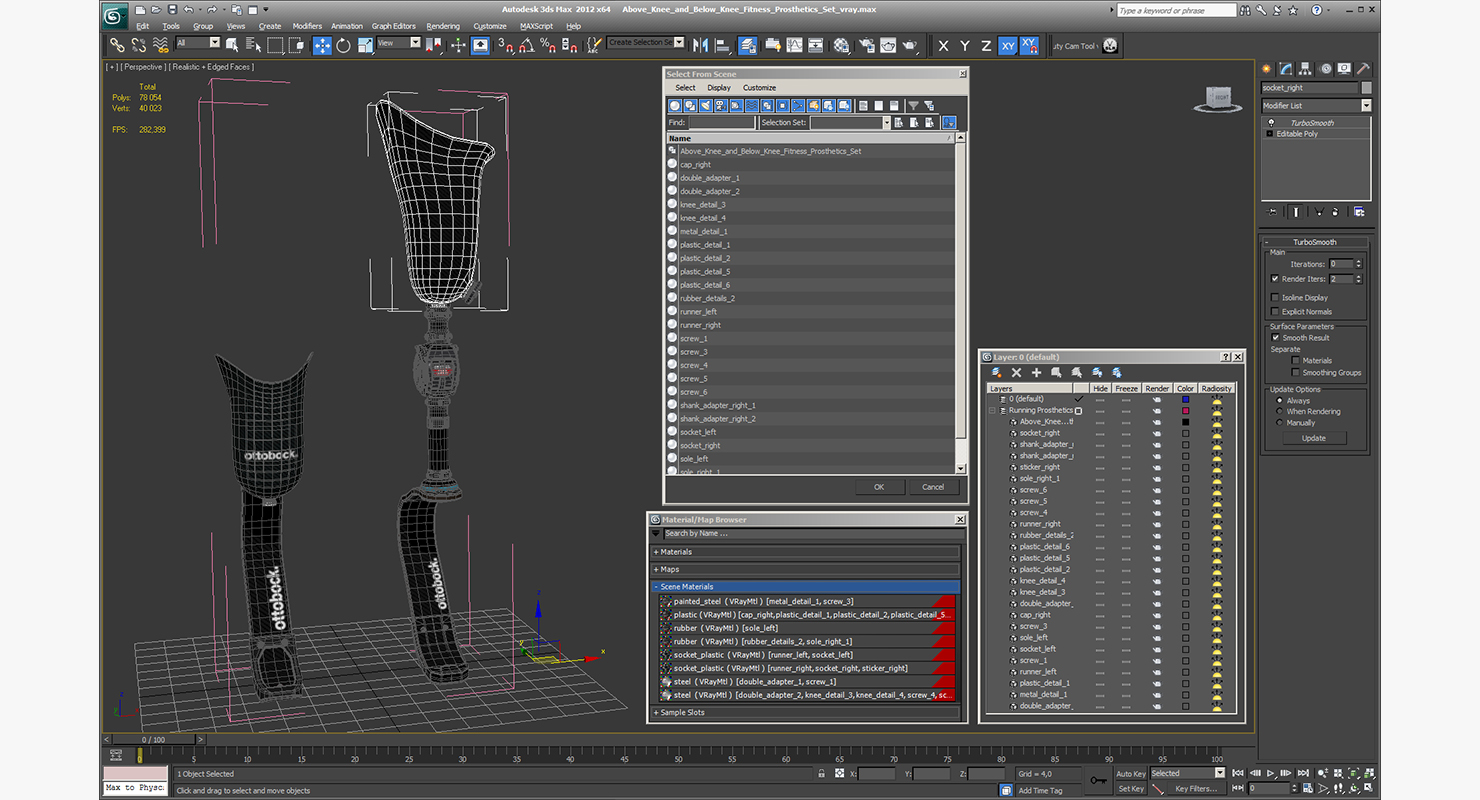Click the Align tool icon
Image resolution: width=1480 pixels, height=800 pixels.
[722, 45]
